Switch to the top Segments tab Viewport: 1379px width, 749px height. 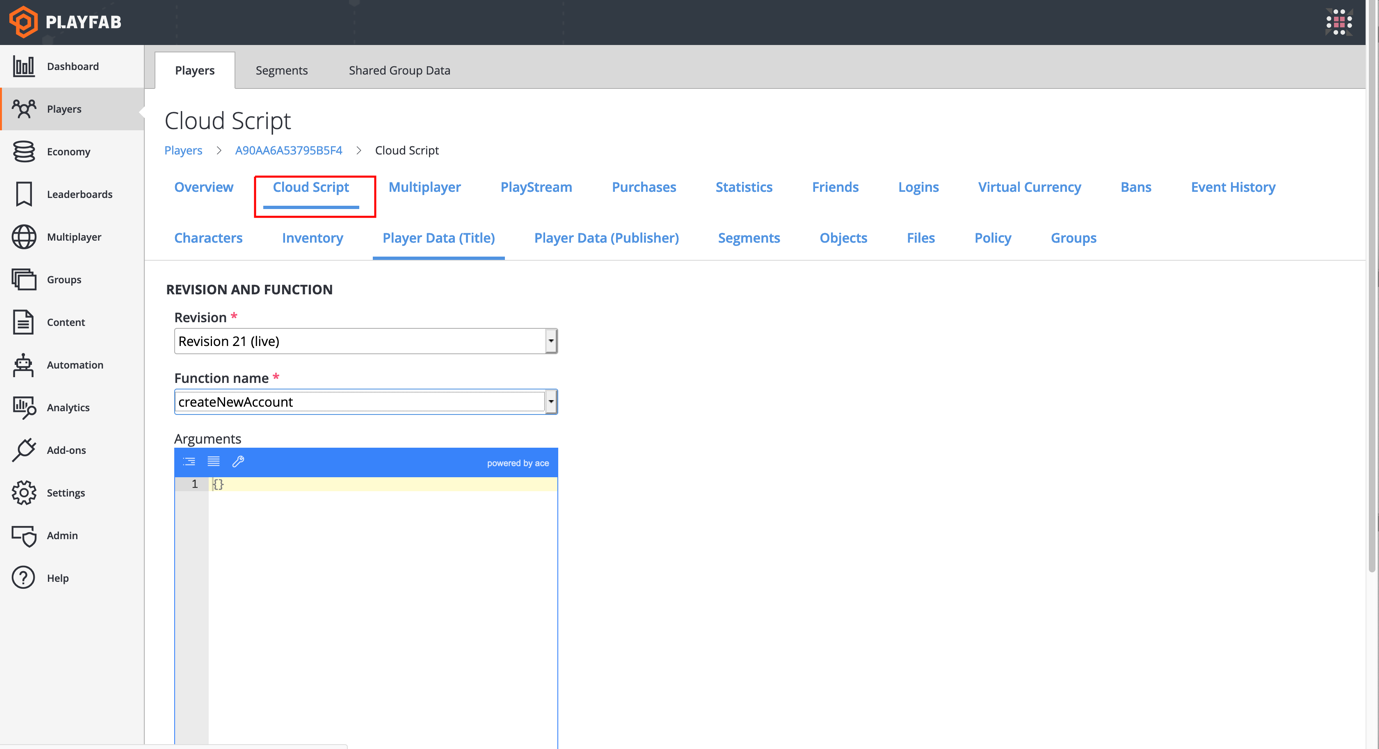(282, 70)
